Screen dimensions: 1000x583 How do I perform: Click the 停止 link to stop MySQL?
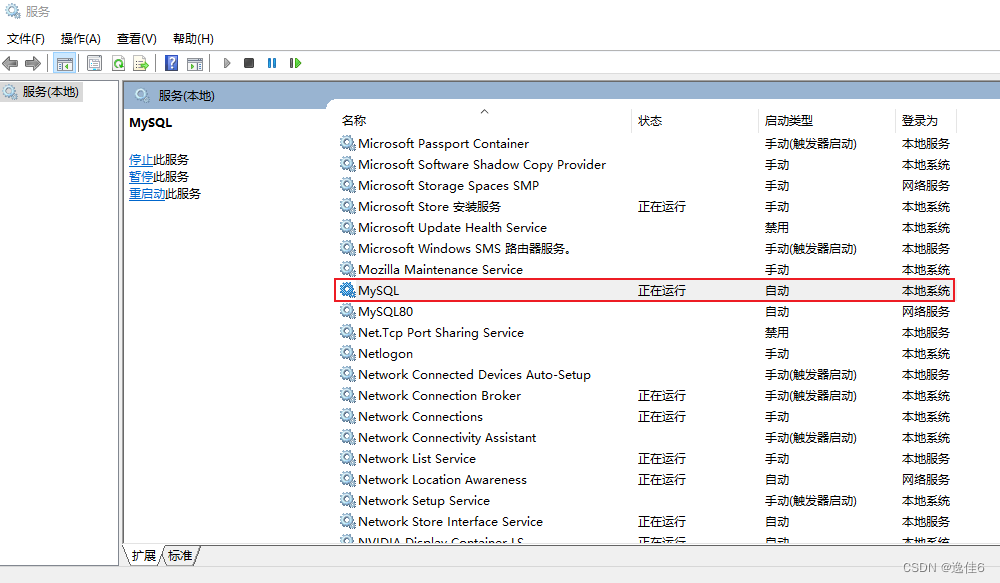coord(141,159)
